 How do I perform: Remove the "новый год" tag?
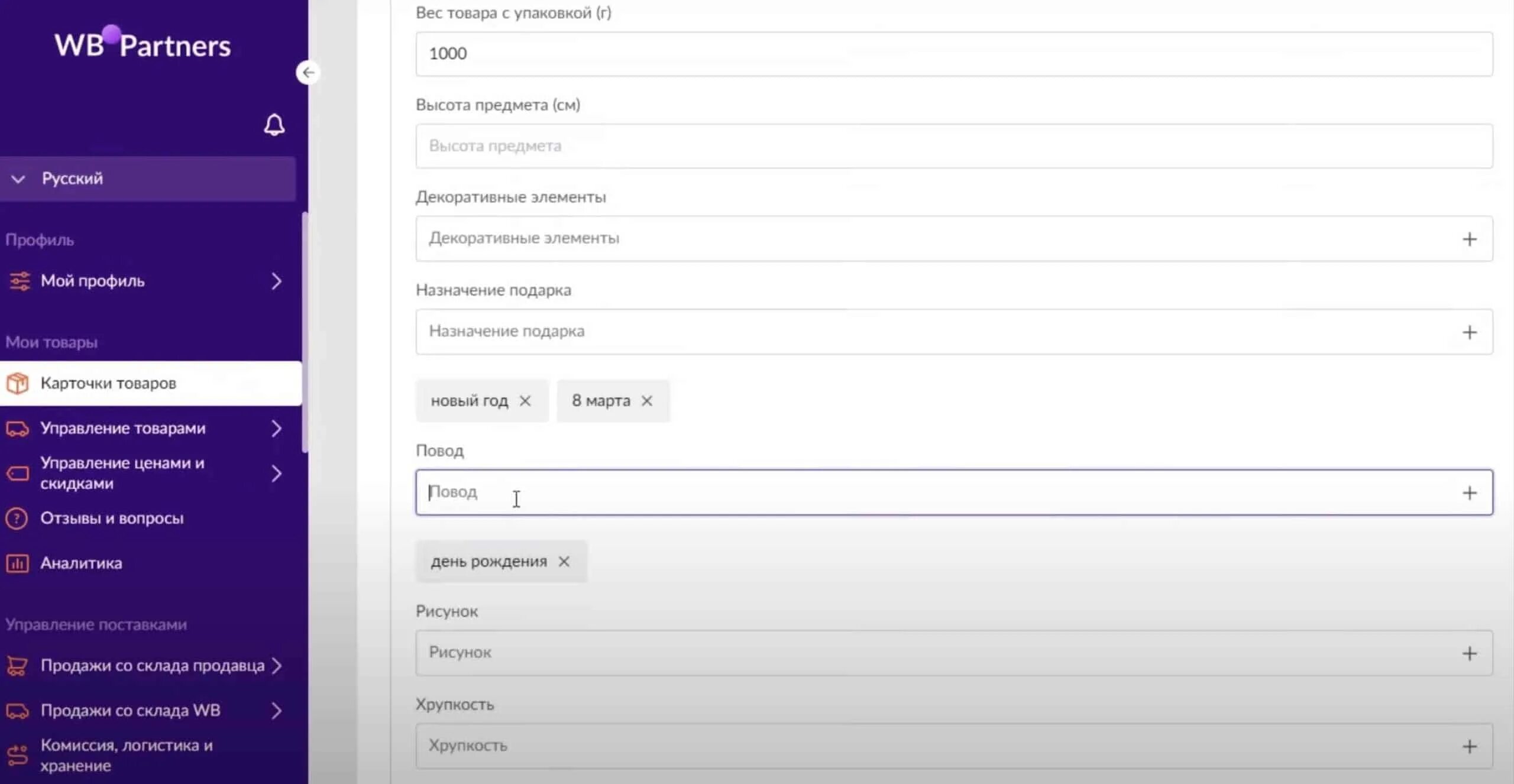click(x=525, y=401)
